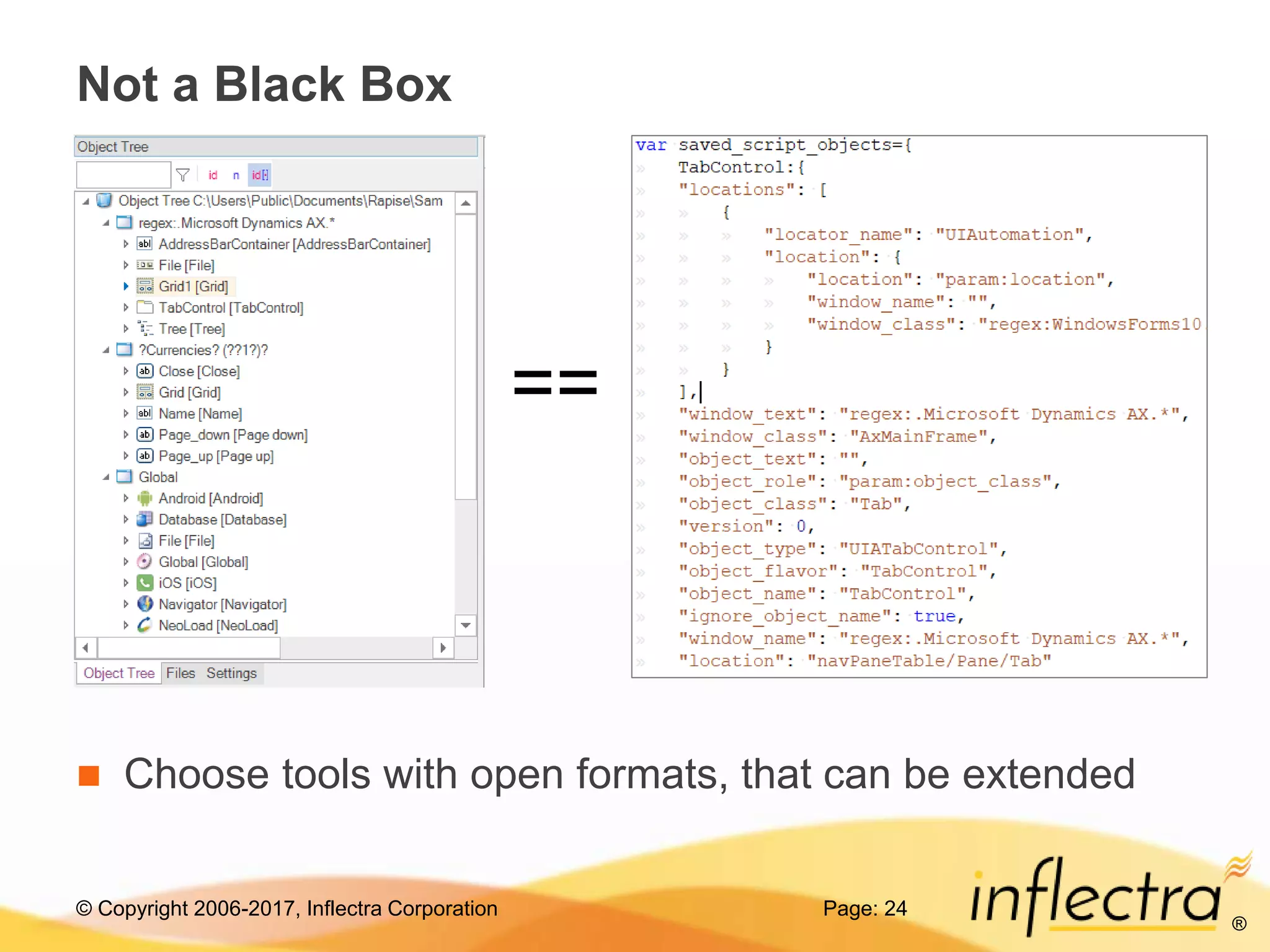The height and width of the screenshot is (952, 1270).
Task: Click the green Android robot icon
Action: 144,498
